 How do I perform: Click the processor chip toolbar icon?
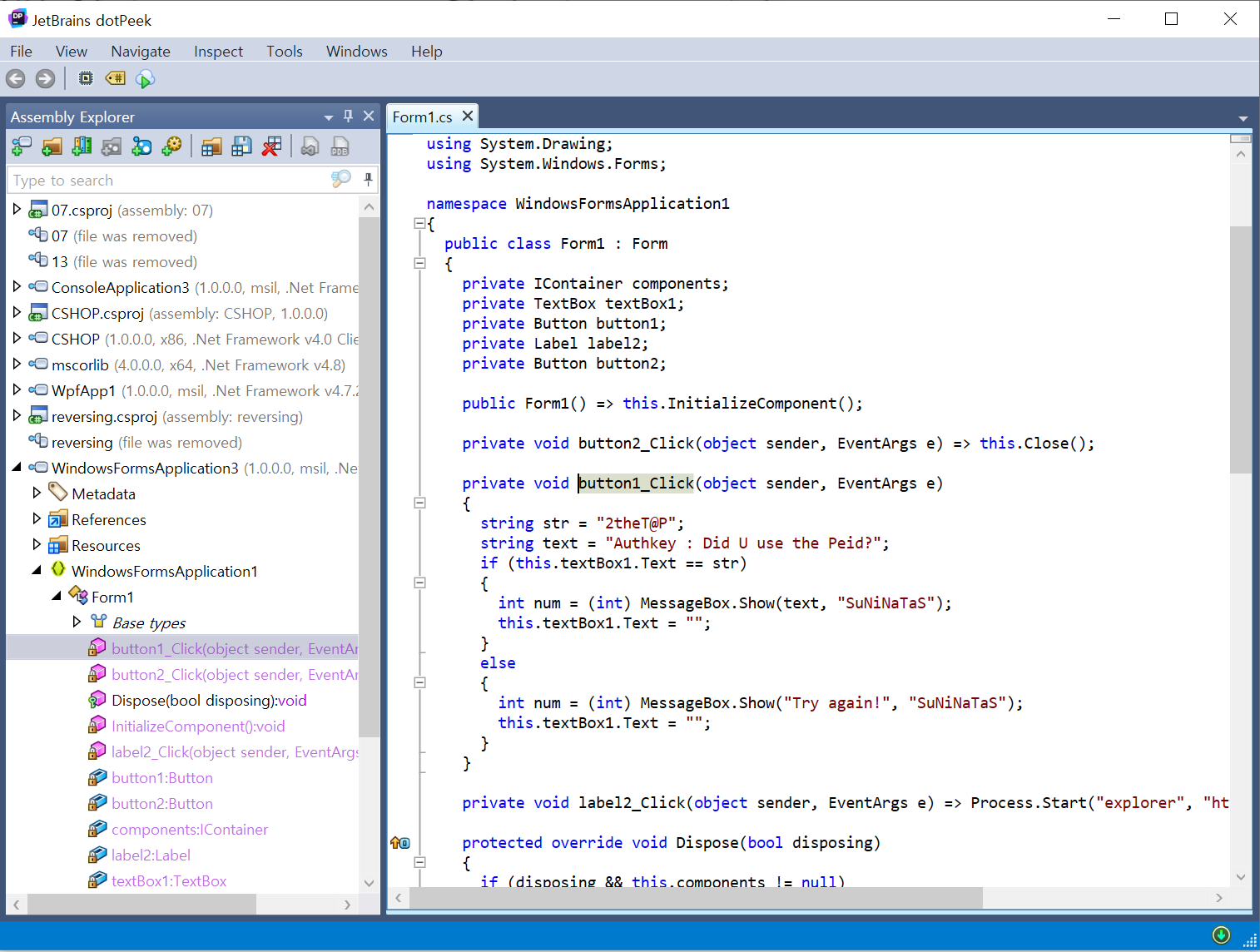pos(85,78)
